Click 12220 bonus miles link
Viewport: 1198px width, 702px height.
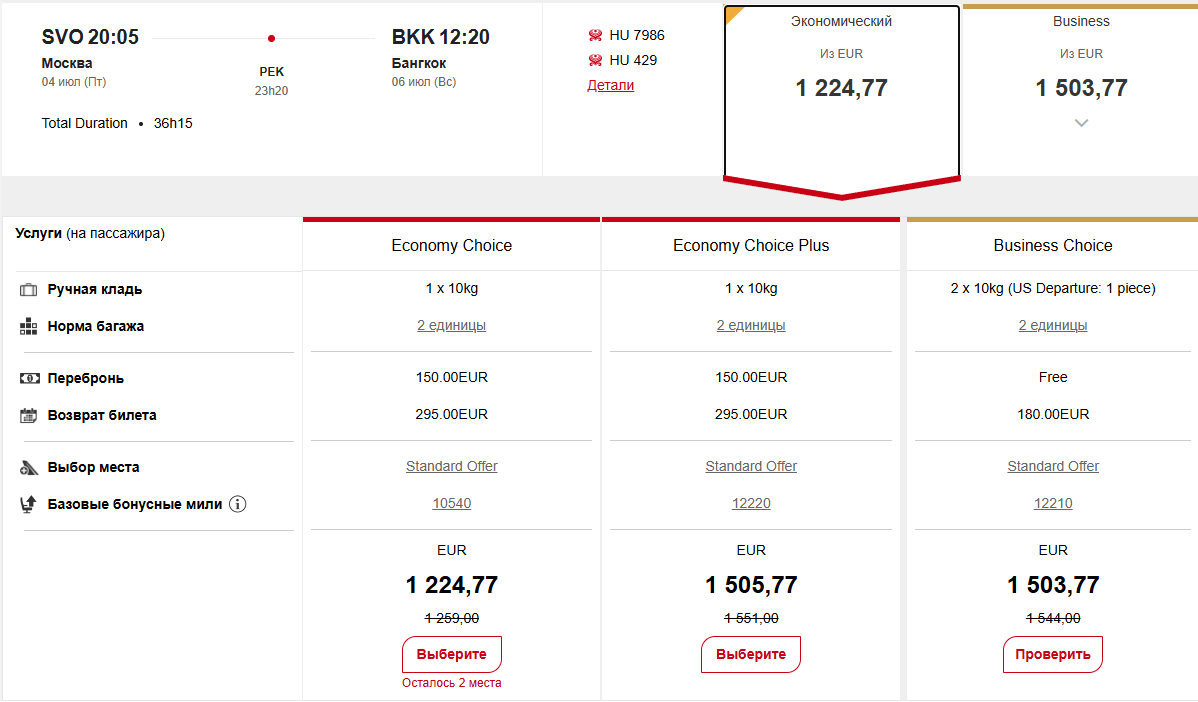point(750,503)
